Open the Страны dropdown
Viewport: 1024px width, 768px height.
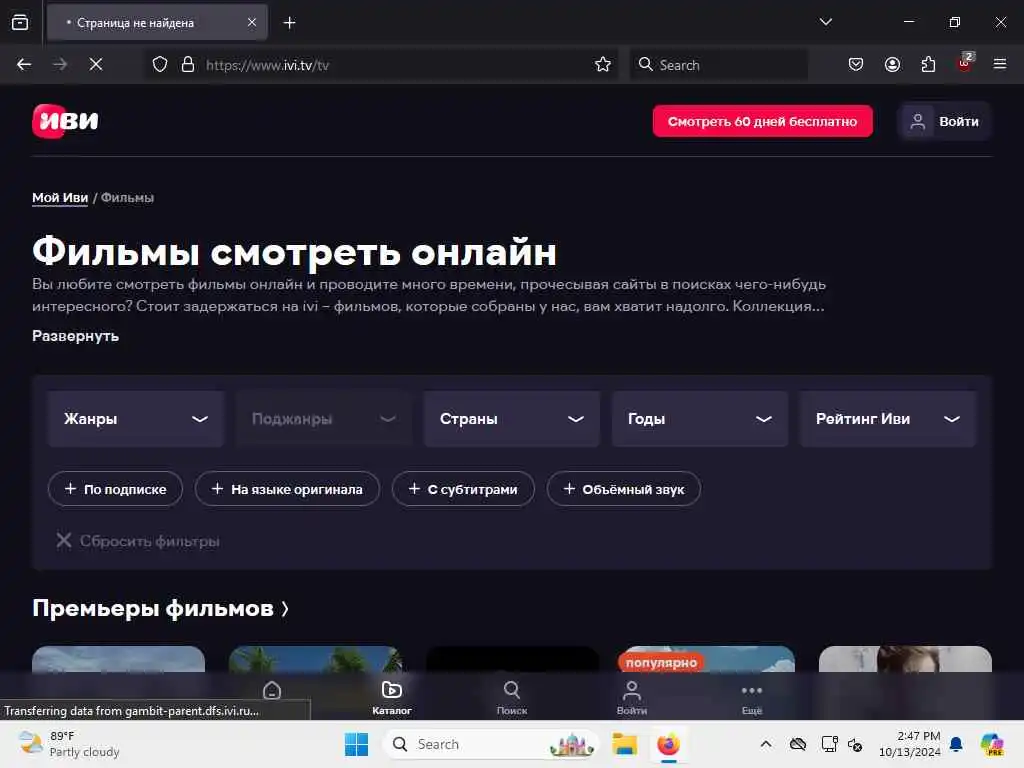click(512, 419)
